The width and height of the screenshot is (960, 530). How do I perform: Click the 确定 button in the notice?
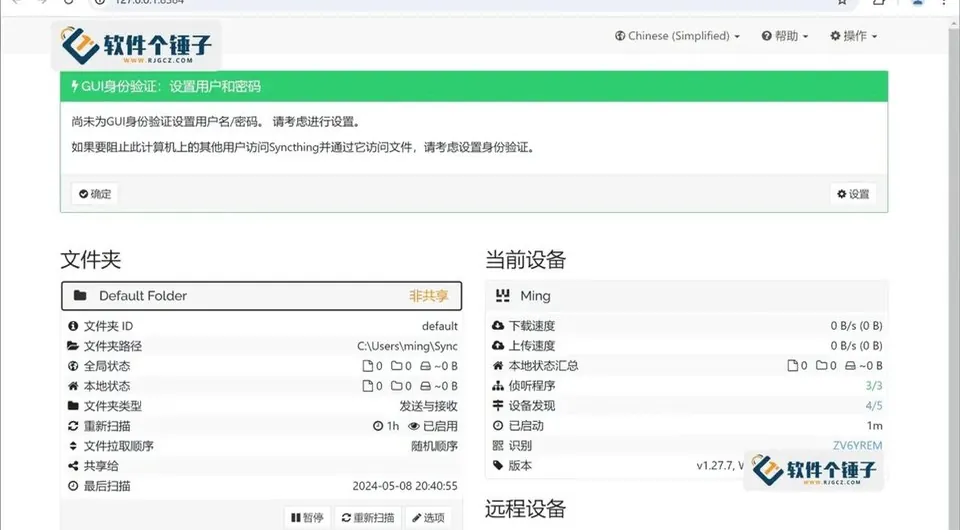coord(95,194)
